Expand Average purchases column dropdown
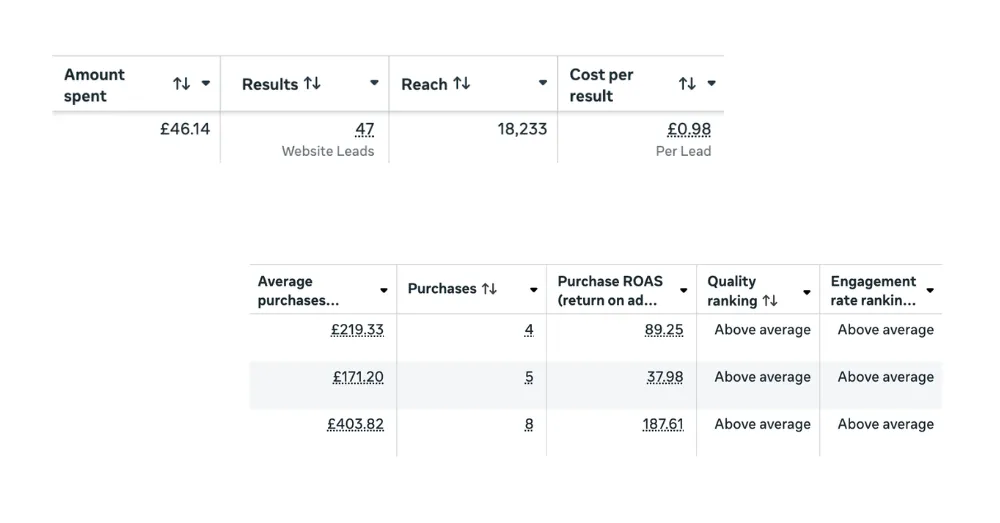The image size is (1000, 523). point(384,291)
